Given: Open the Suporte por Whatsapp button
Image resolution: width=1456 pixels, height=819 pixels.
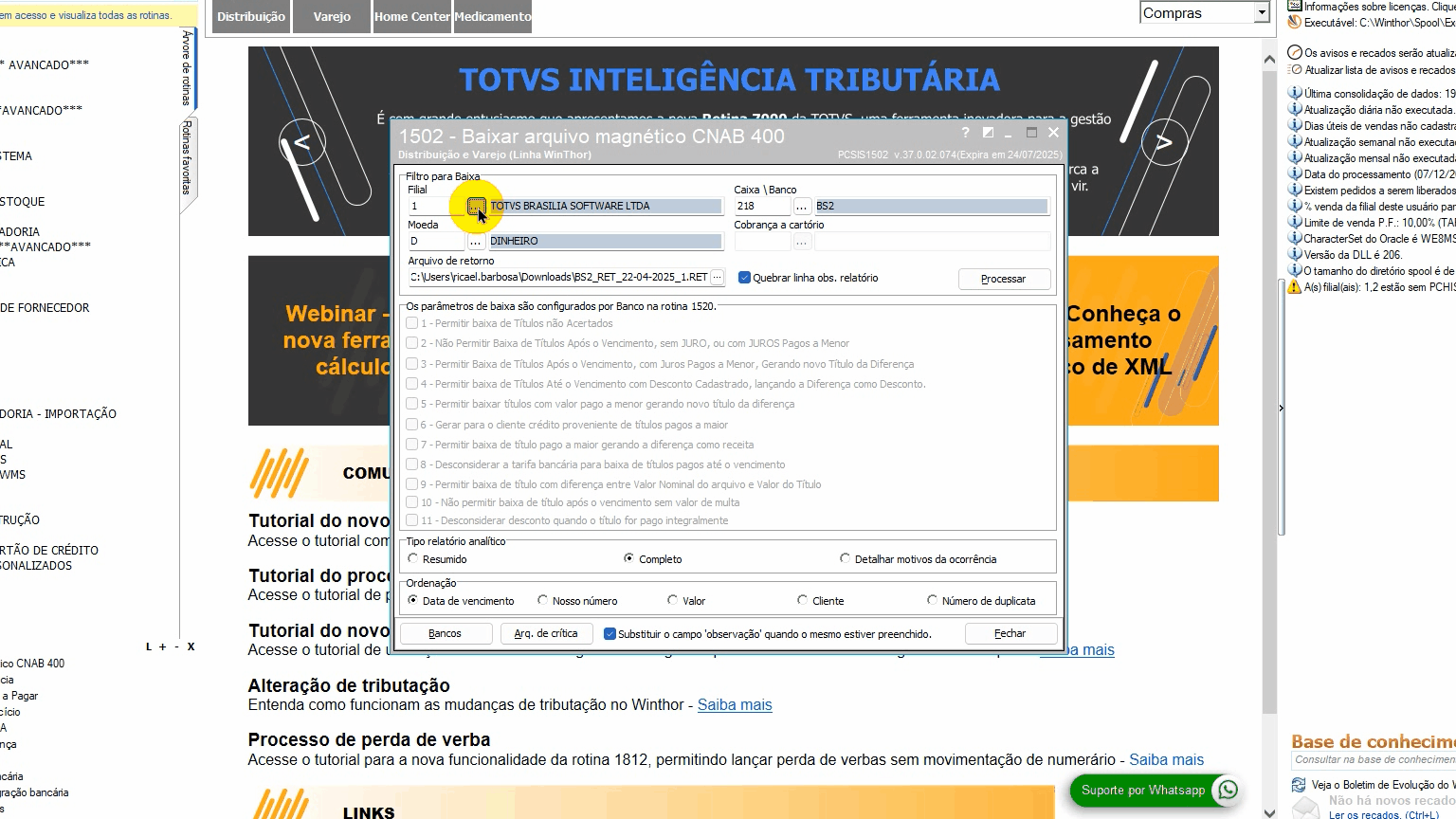Looking at the screenshot, I should pos(1155,791).
